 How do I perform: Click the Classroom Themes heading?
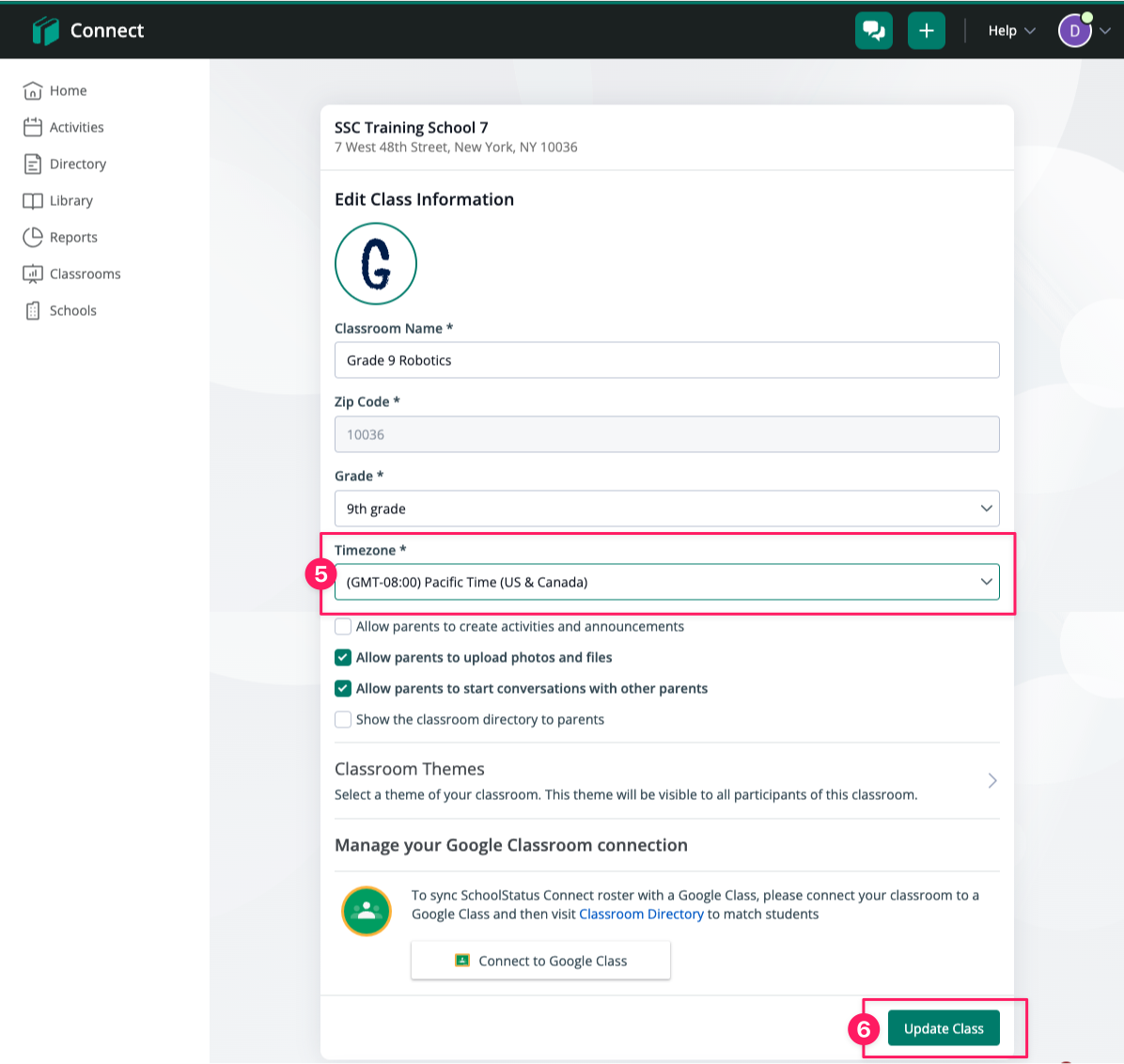click(410, 769)
